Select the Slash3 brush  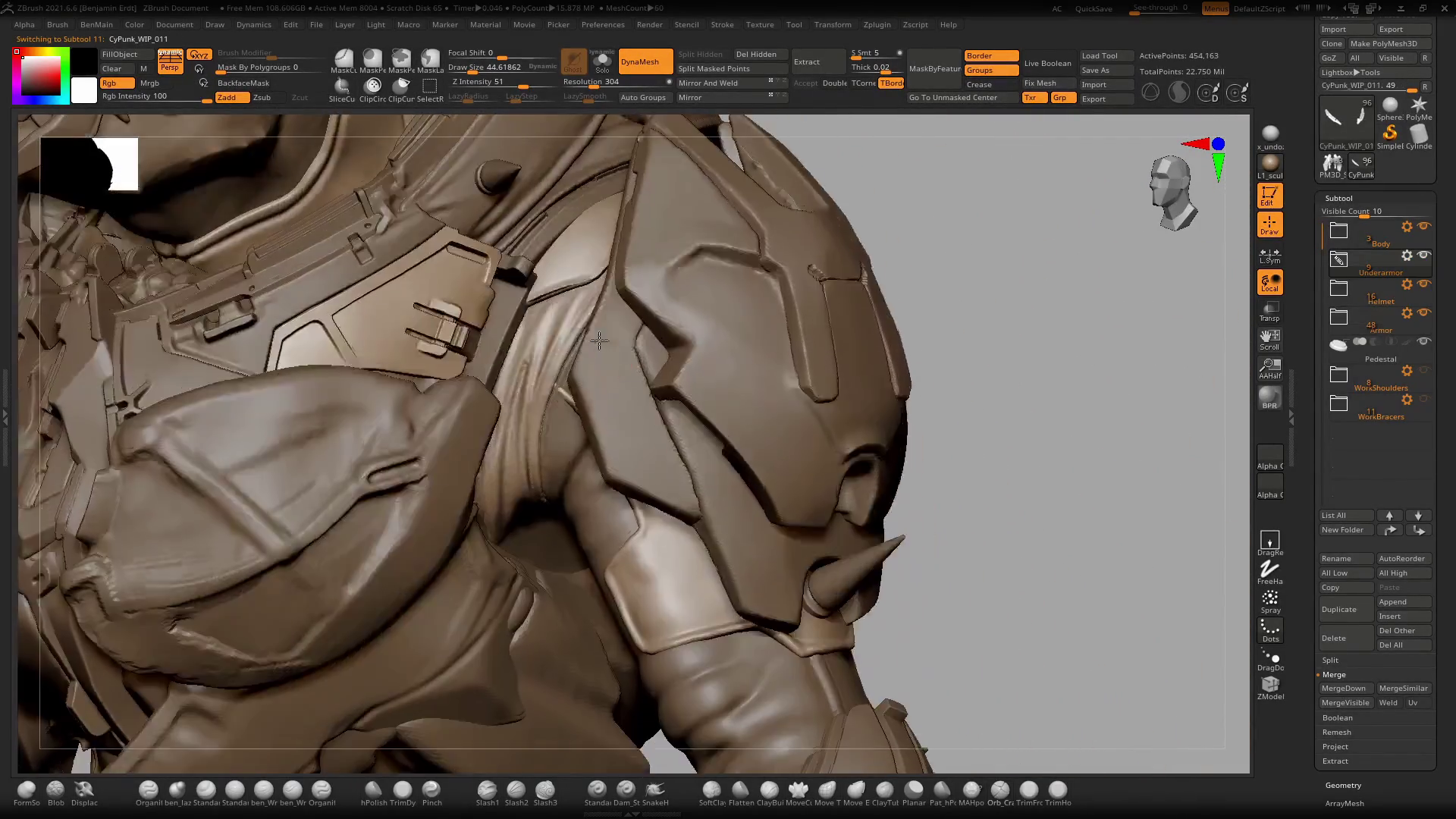pos(545,793)
